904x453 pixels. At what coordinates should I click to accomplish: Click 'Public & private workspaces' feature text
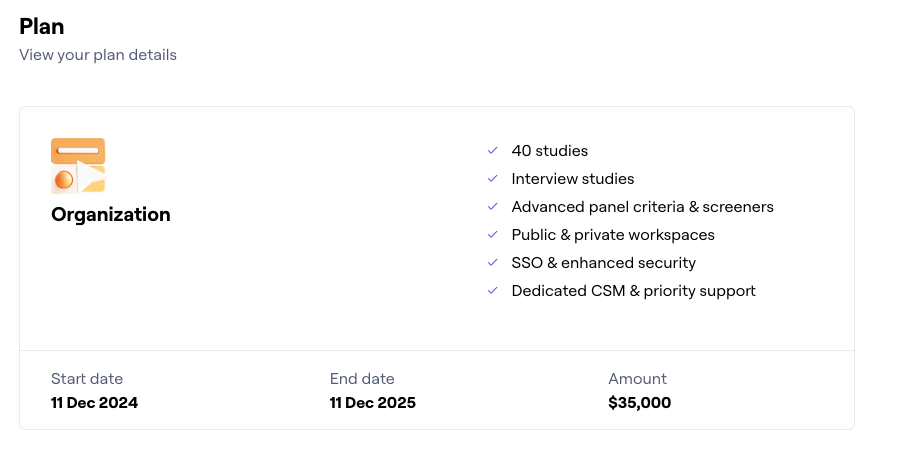click(612, 235)
